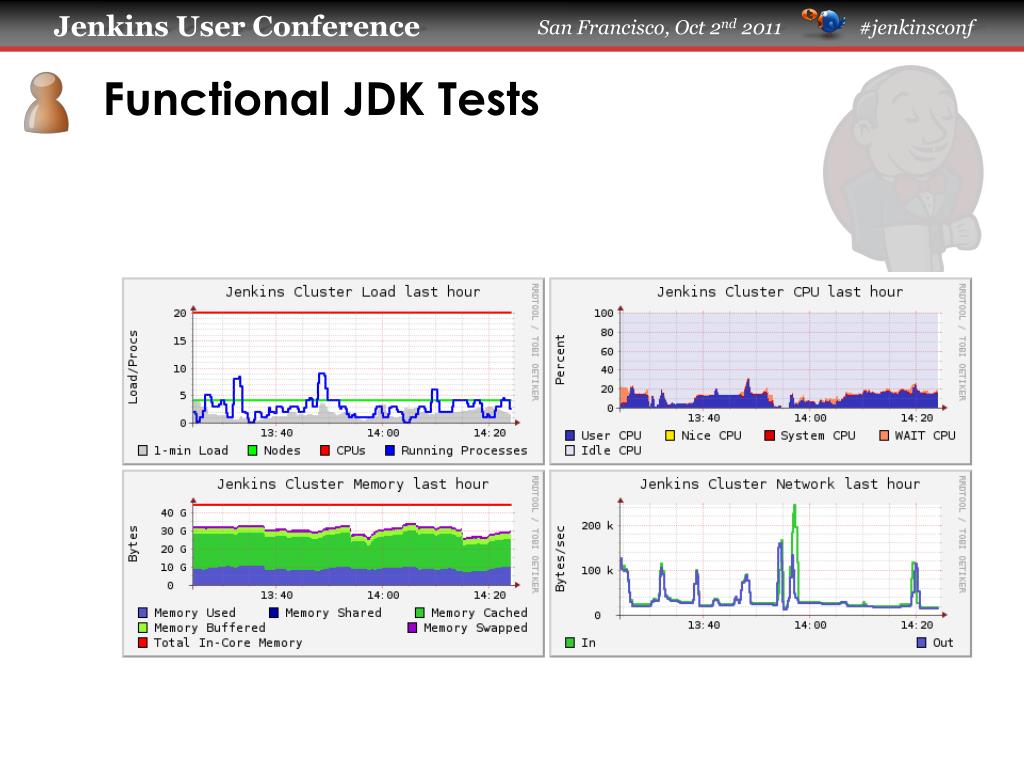Click the Bytes/sec axis label
This screenshot has width=1024, height=768.
coord(560,559)
